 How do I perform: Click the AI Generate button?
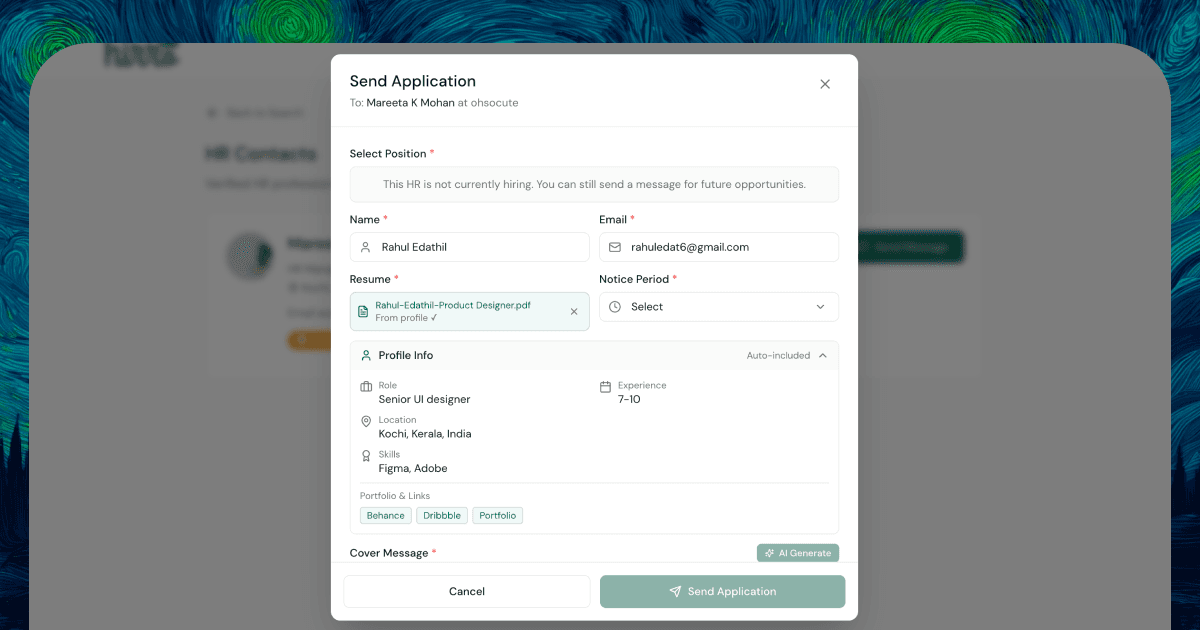798,553
